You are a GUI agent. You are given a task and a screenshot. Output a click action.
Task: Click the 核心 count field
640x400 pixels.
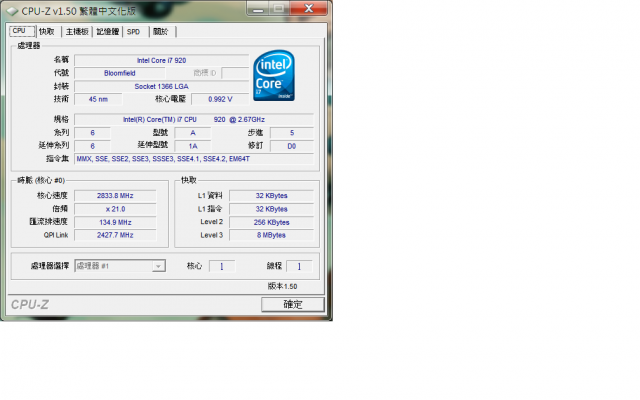pyautogui.click(x=222, y=266)
